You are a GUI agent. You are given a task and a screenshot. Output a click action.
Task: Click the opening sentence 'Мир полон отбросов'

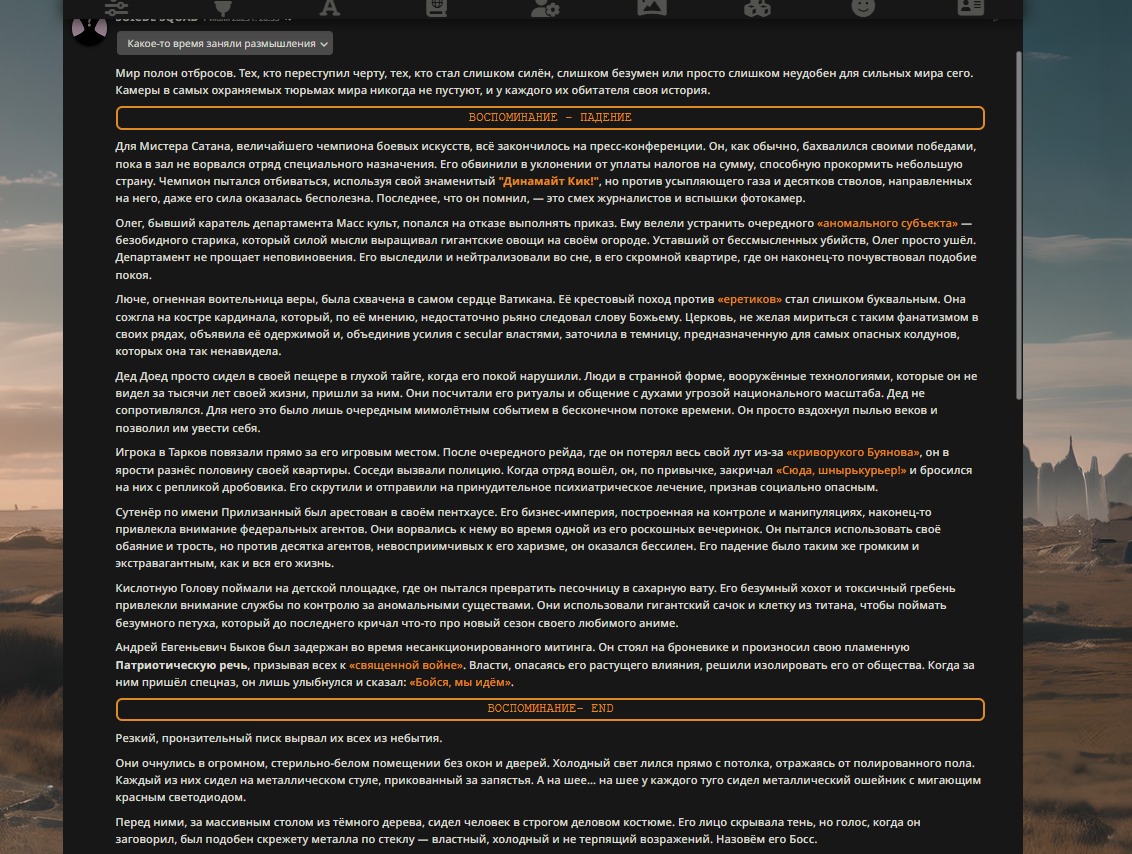pyautogui.click(x=175, y=73)
